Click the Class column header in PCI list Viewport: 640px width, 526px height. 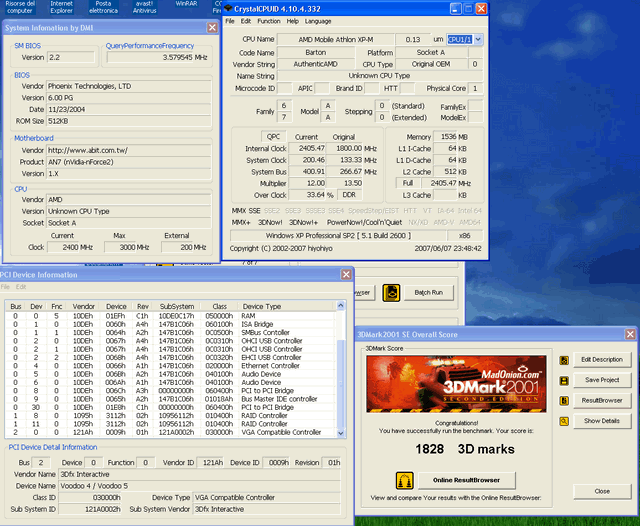[219, 306]
